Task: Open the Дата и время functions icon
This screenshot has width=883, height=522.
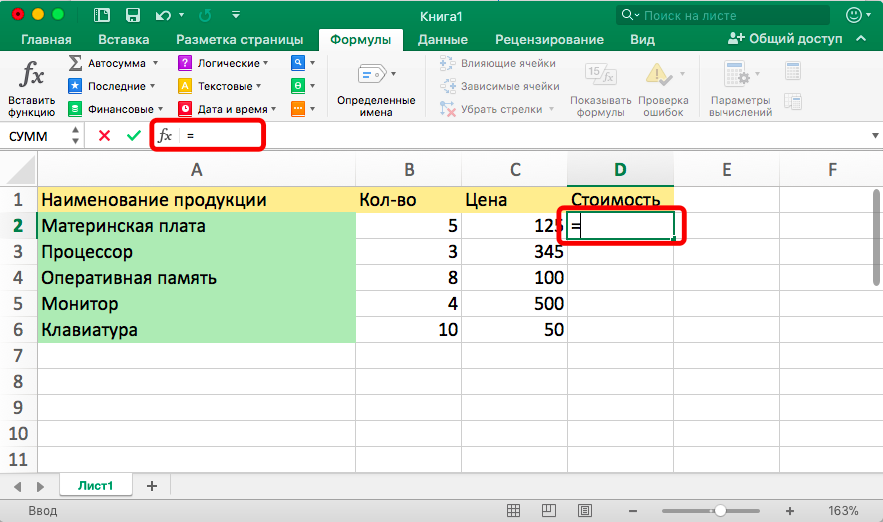Action: click(185, 109)
